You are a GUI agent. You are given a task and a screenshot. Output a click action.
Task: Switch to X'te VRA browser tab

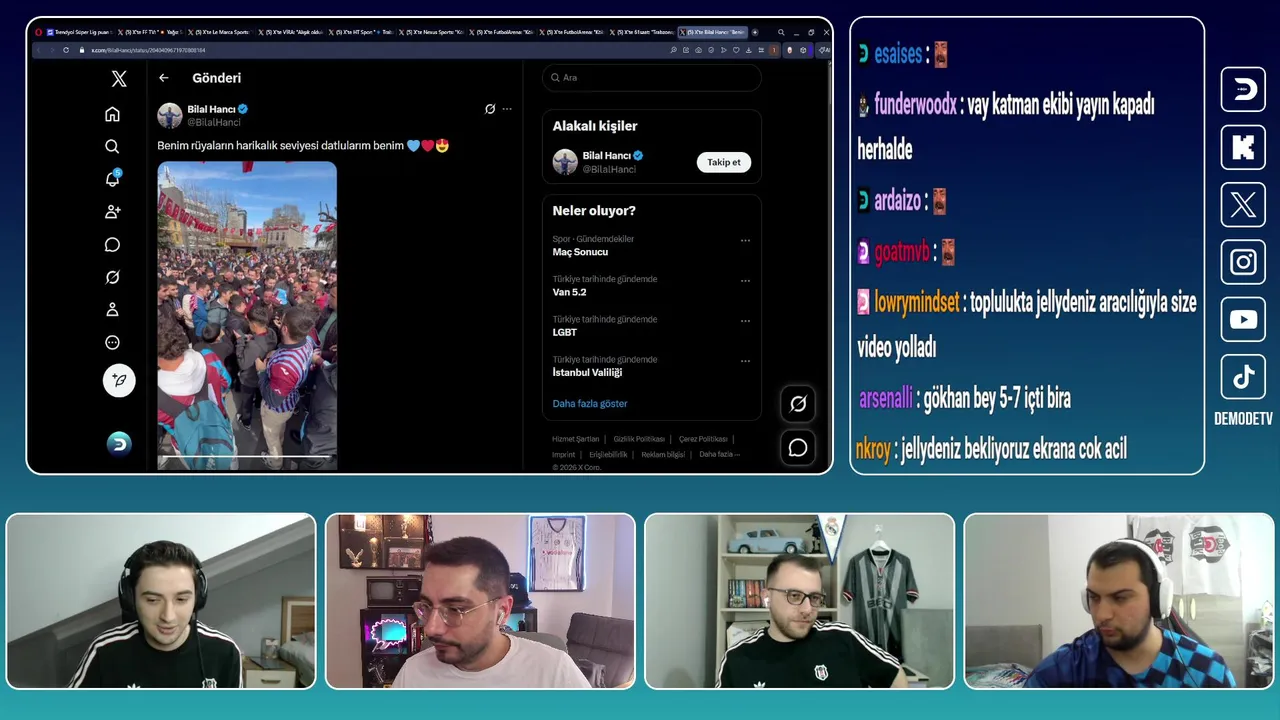point(291,32)
